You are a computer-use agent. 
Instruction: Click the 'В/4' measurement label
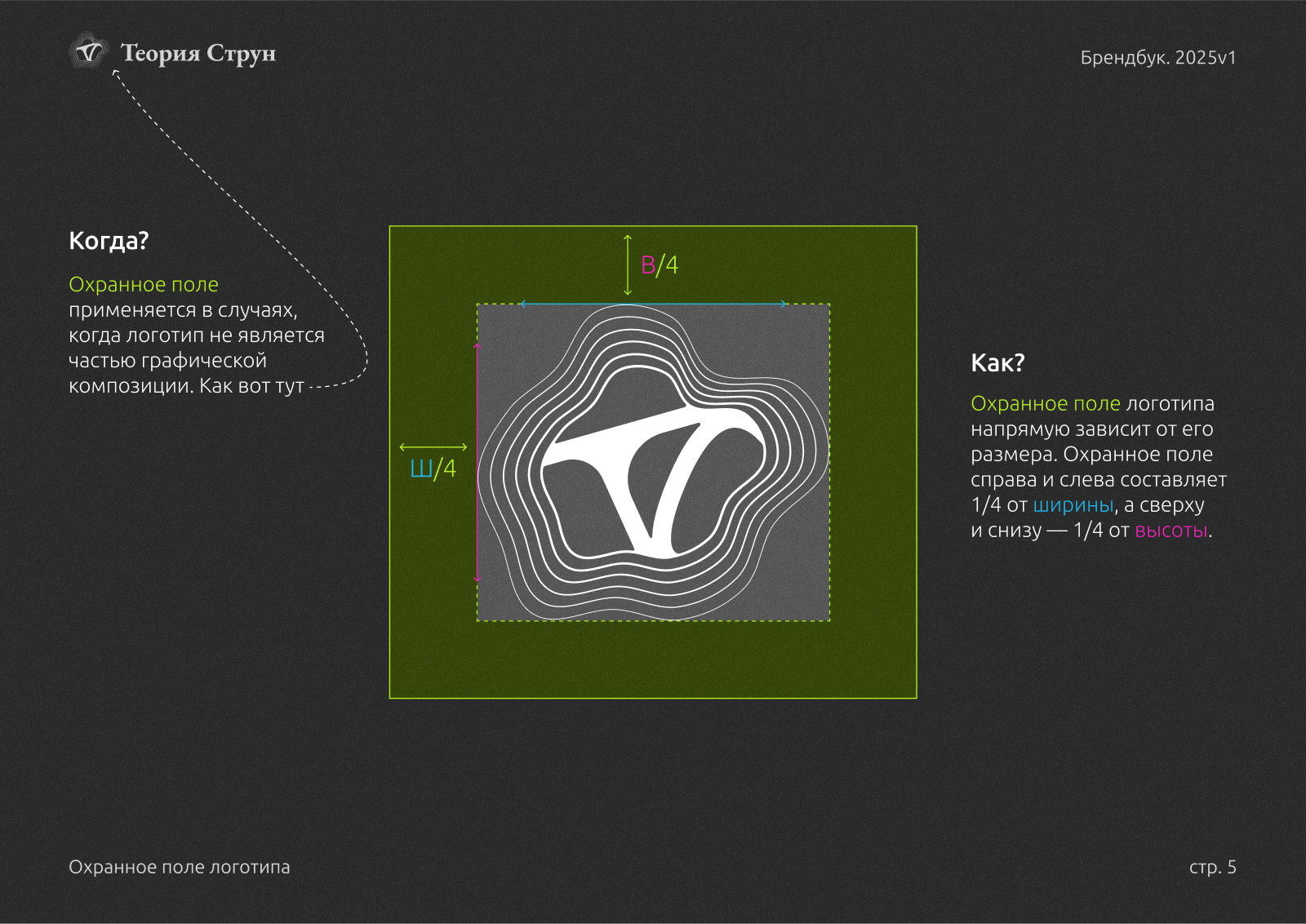coord(660,265)
